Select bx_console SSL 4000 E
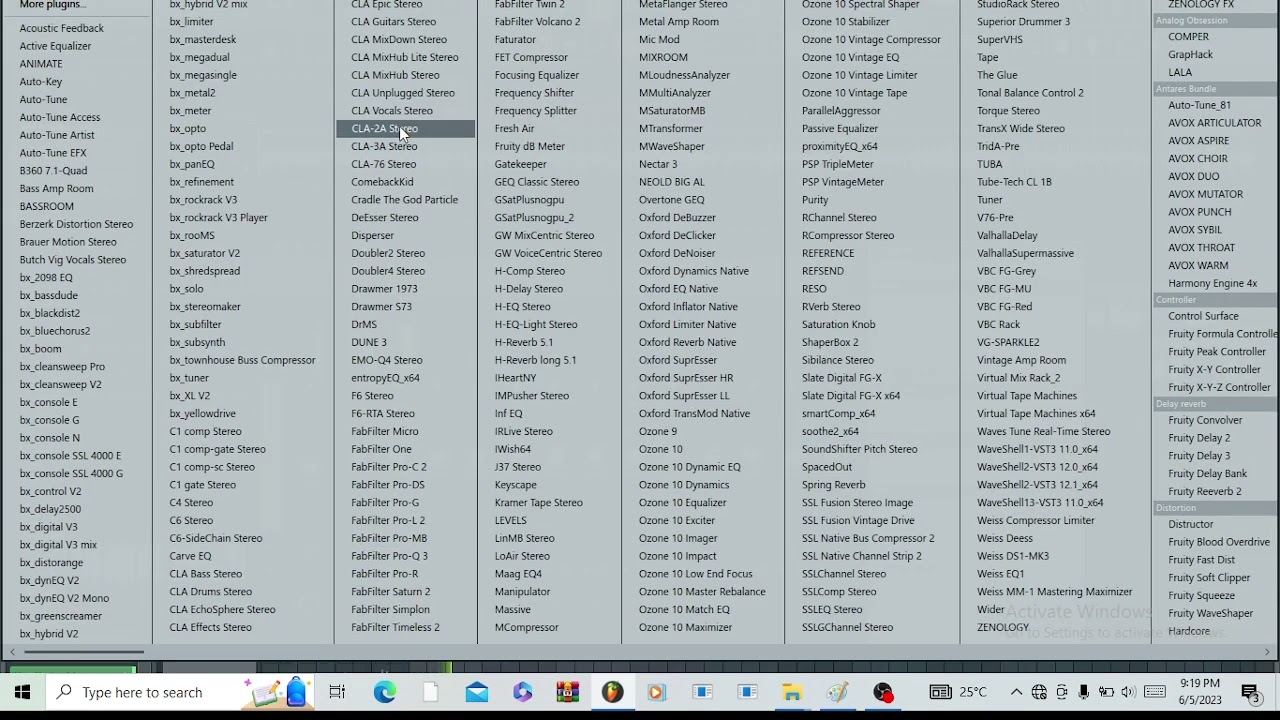This screenshot has height=720, width=1280. point(70,456)
